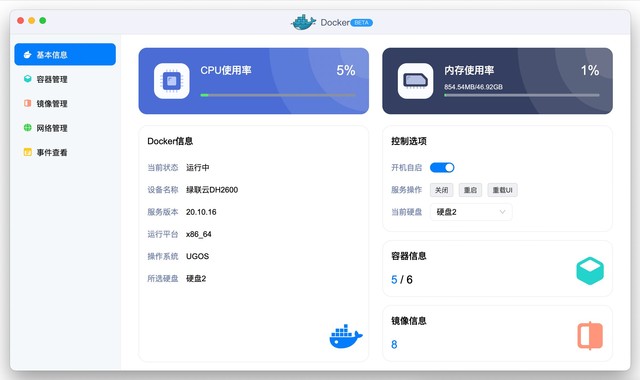Click the Docker whale logo in title bar

pos(303,22)
